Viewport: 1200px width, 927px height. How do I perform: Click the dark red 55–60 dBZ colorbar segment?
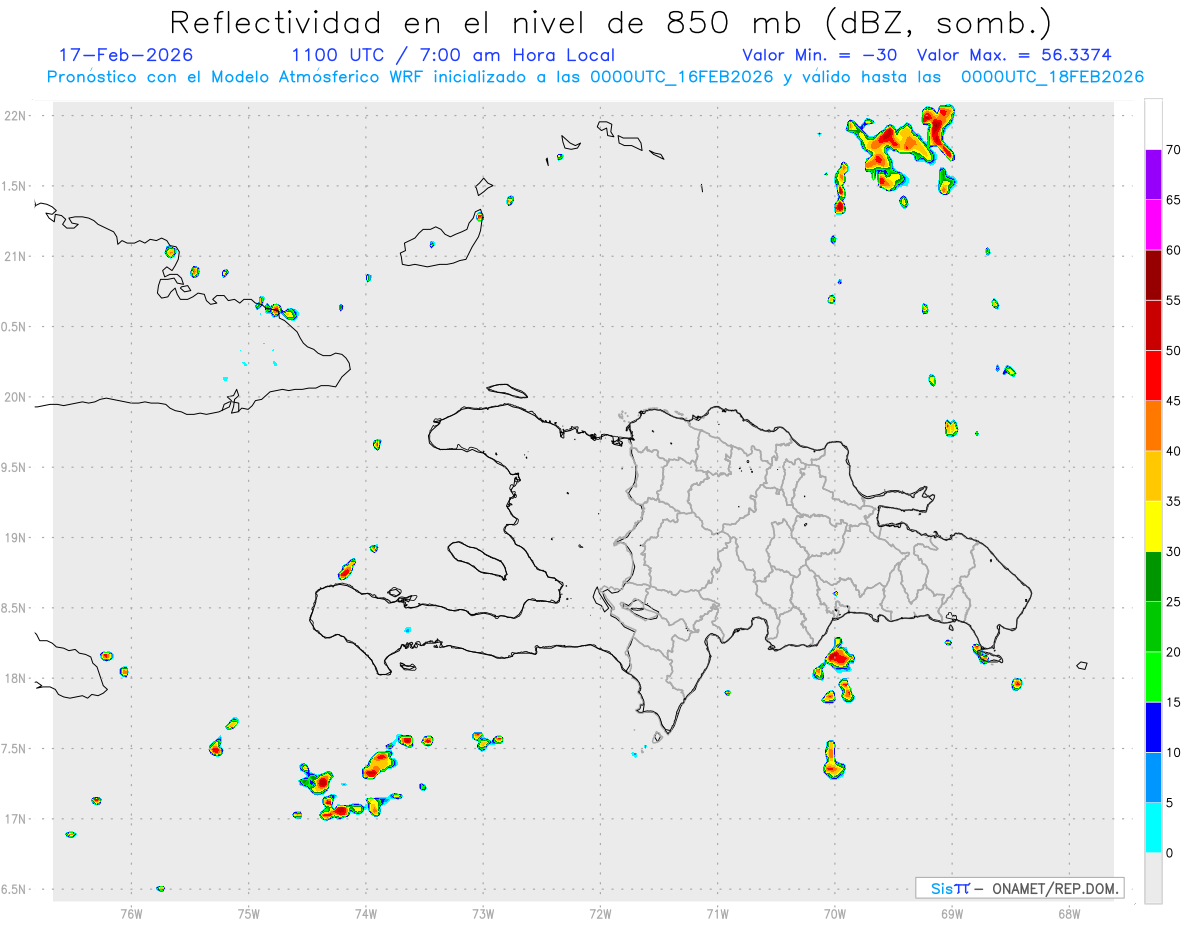tap(1153, 275)
